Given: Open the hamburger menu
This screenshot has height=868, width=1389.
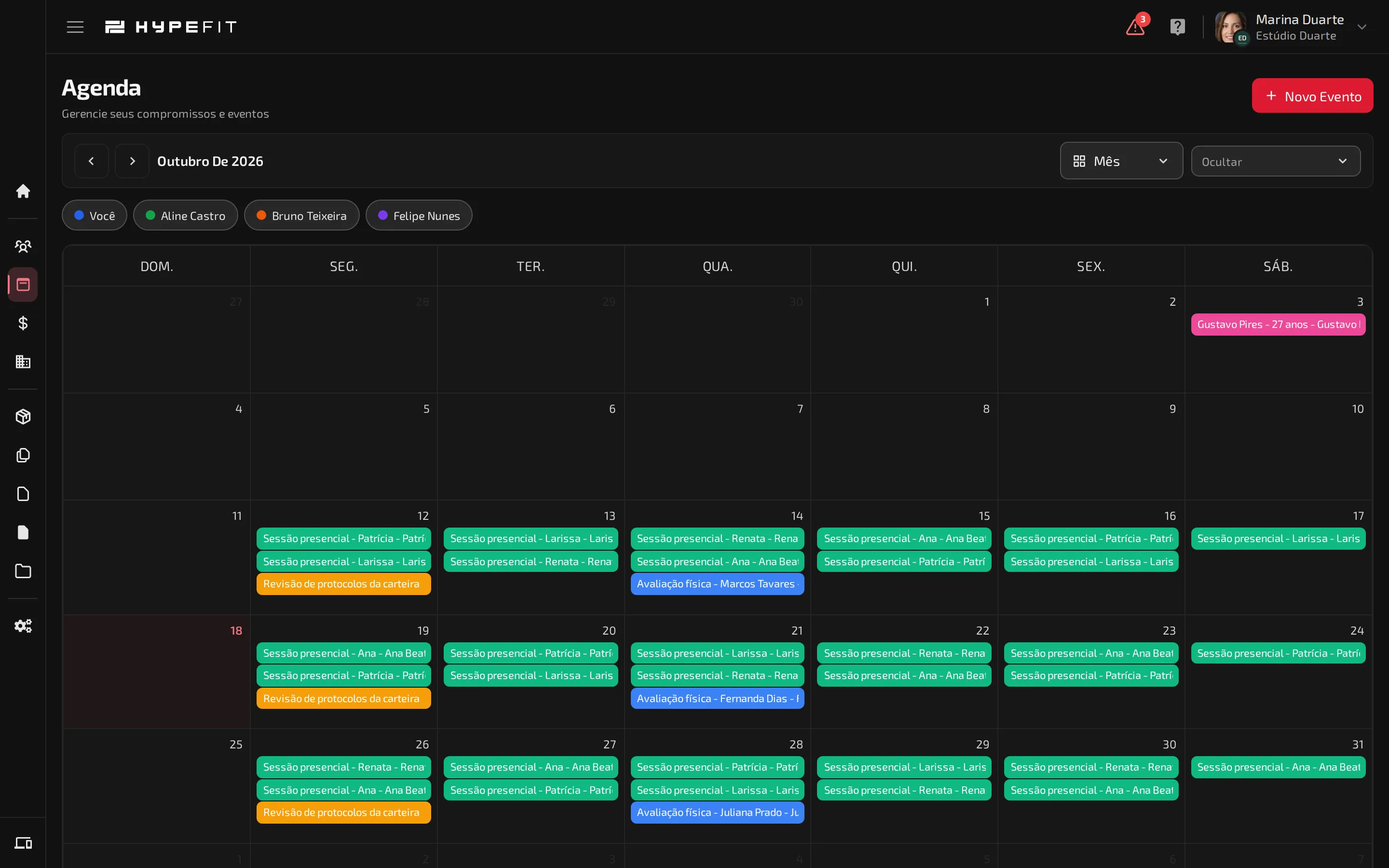Looking at the screenshot, I should click(x=75, y=27).
